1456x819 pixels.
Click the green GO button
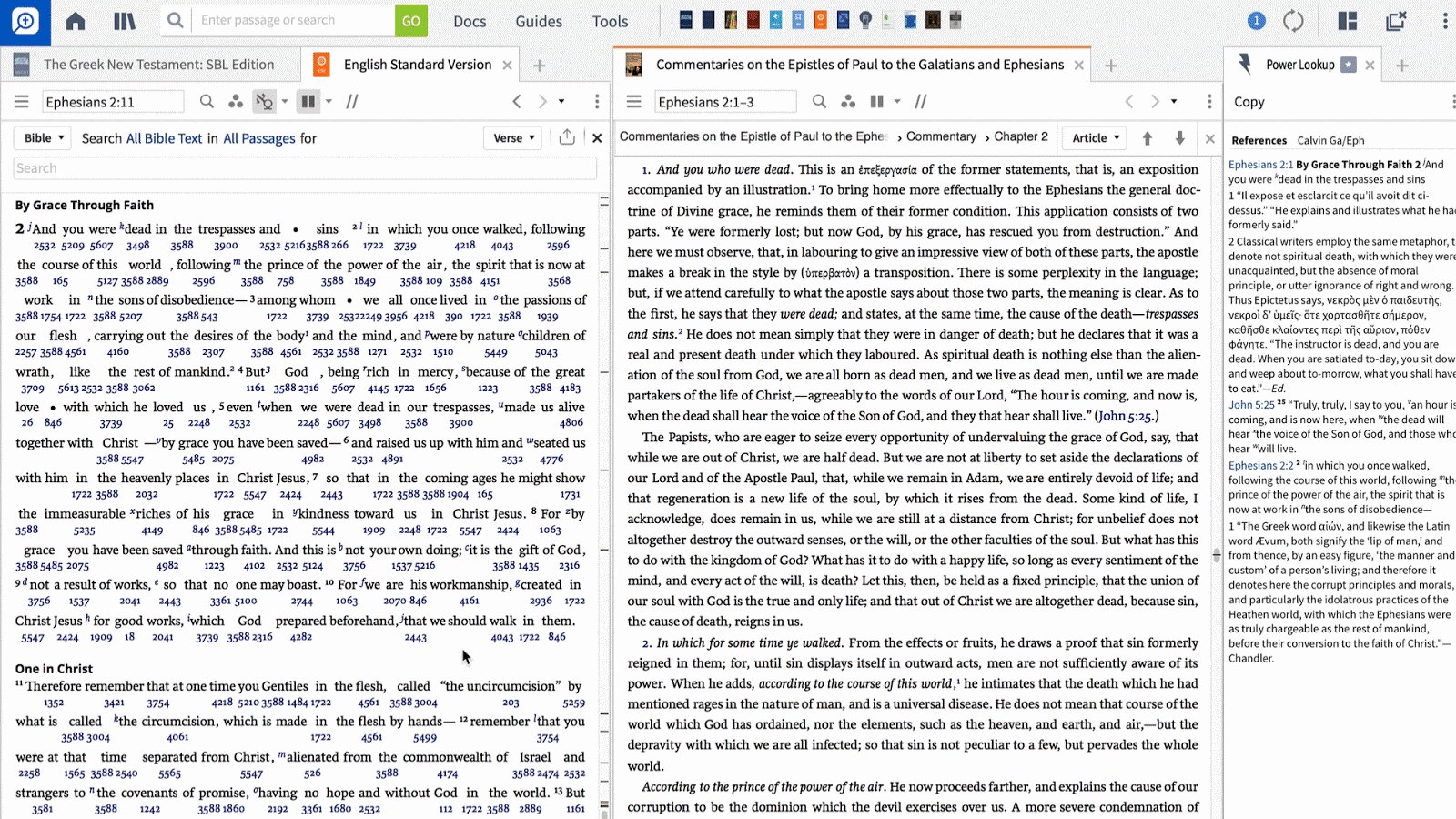pyautogui.click(x=411, y=20)
